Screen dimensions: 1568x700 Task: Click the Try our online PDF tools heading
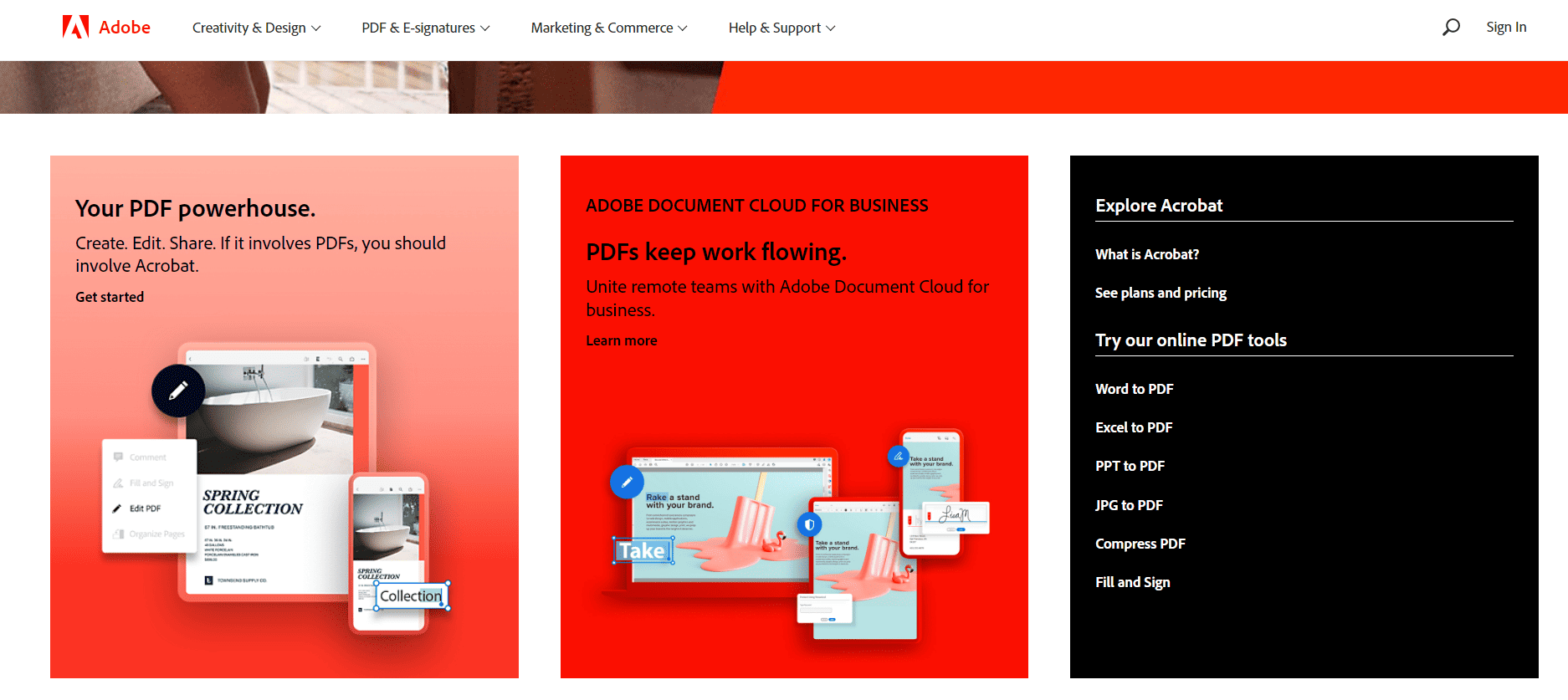pyautogui.click(x=1191, y=340)
